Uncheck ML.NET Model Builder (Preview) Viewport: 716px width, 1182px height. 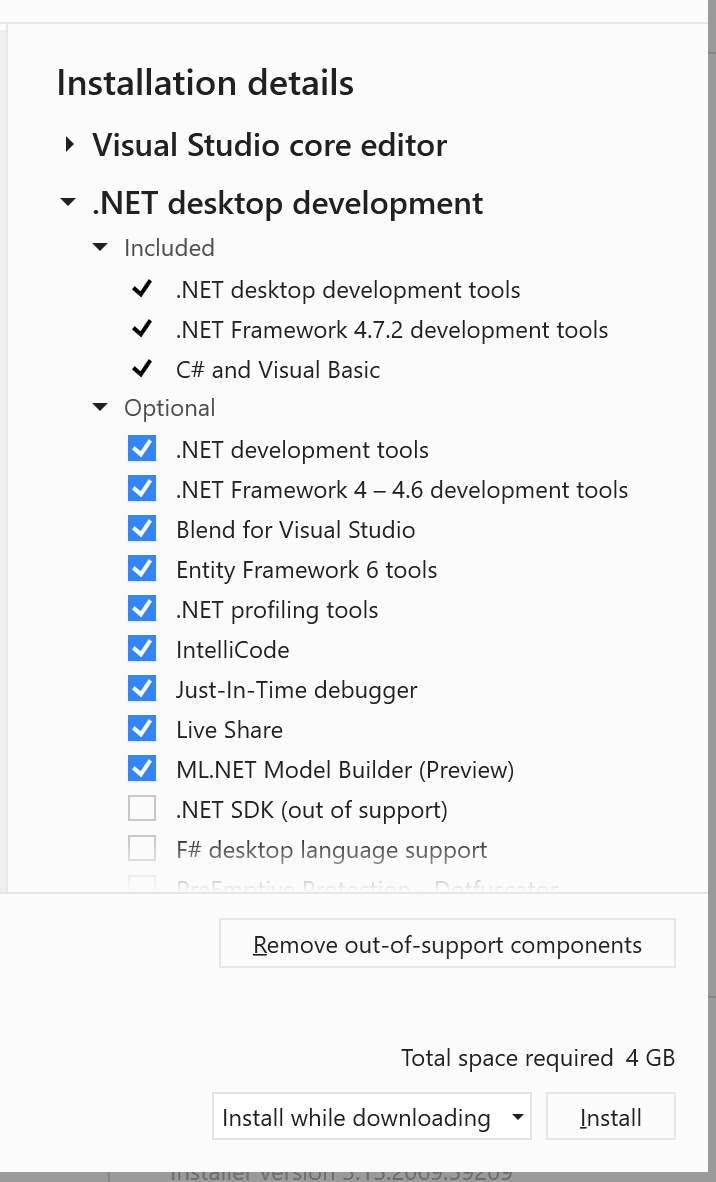click(x=142, y=768)
